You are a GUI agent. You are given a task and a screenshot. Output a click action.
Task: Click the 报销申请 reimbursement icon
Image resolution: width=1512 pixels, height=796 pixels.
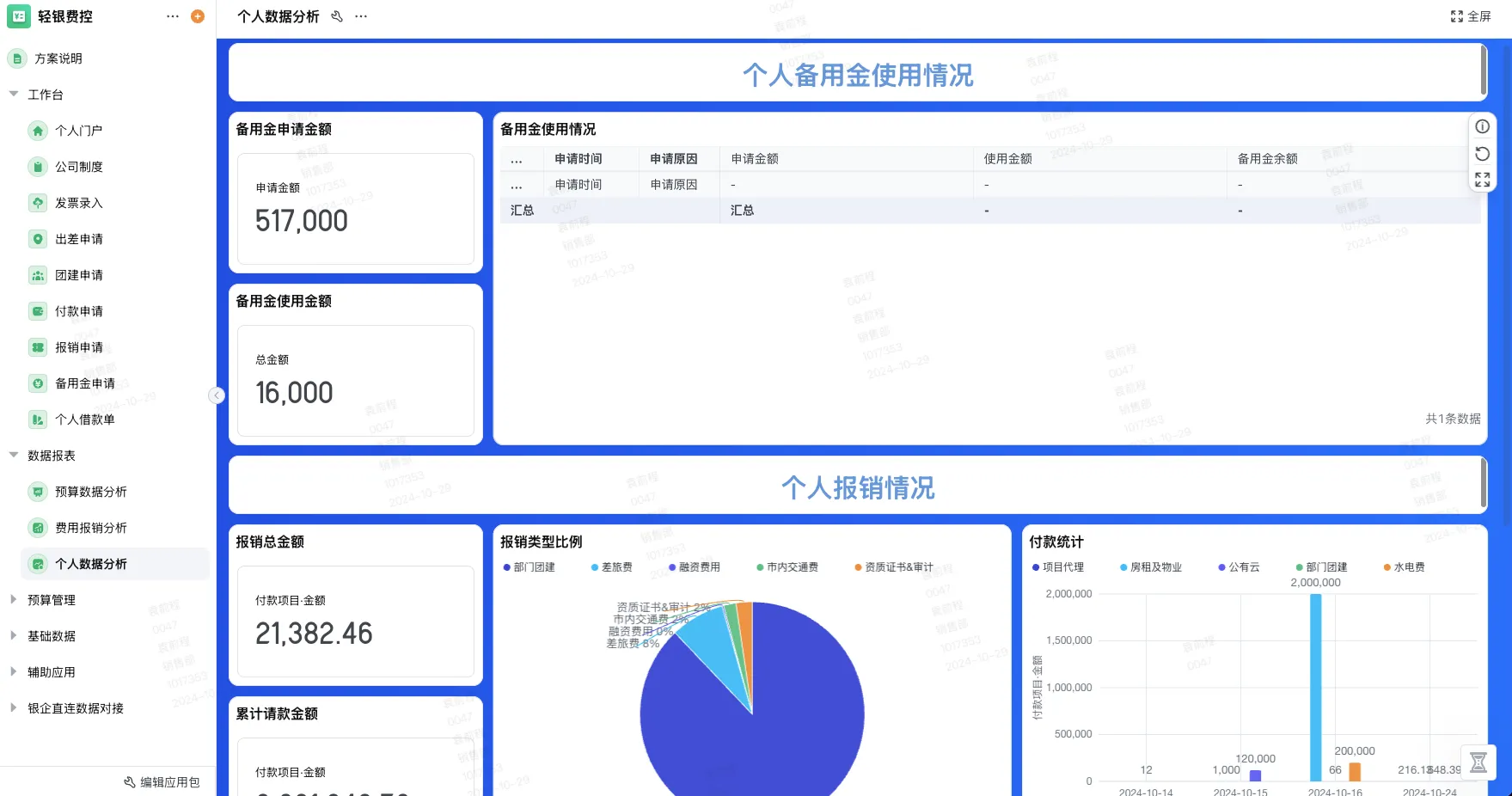tap(38, 347)
